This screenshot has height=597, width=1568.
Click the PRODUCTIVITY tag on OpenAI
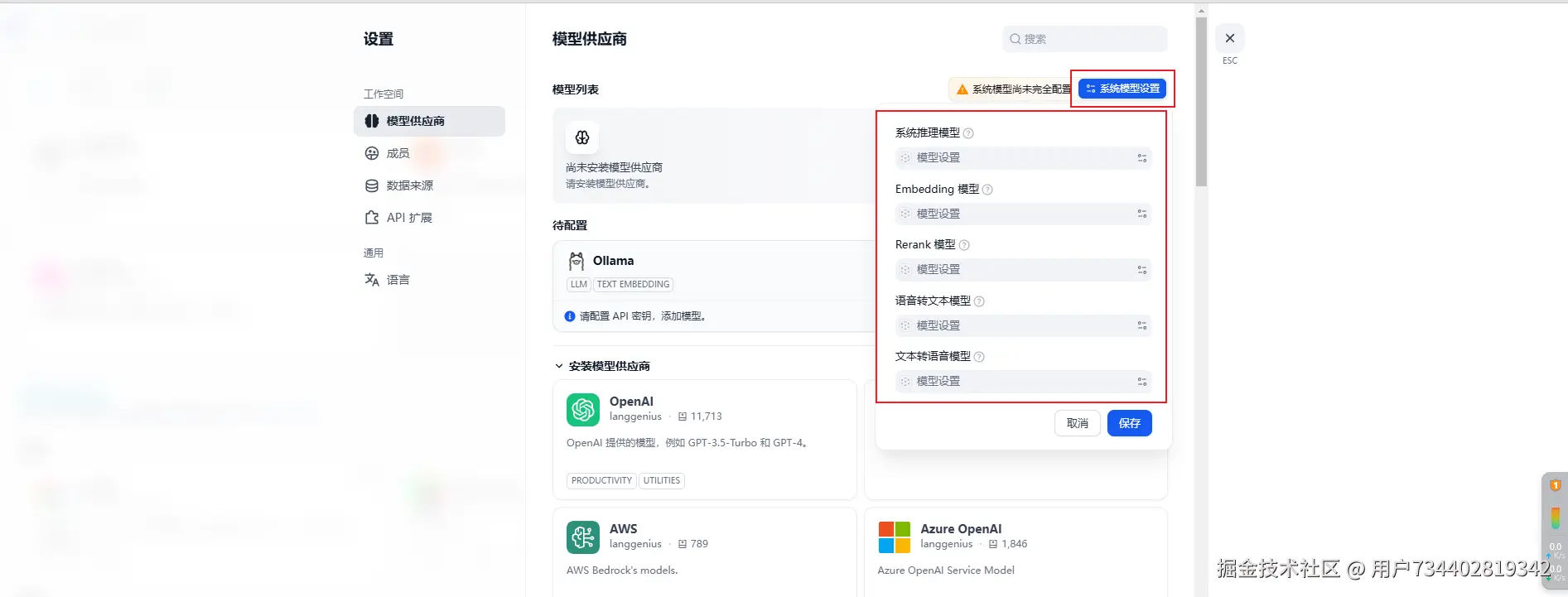601,481
